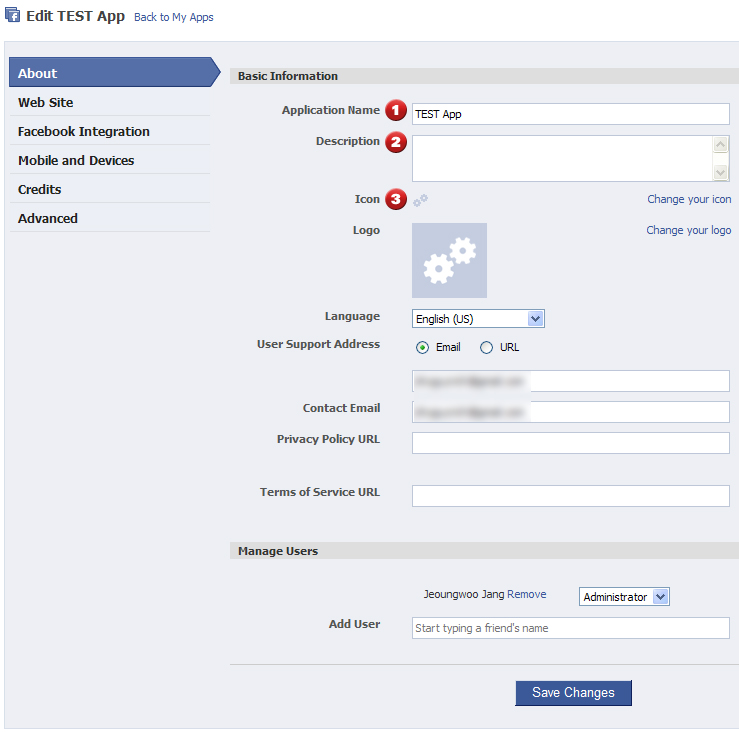Screen dimensions: 739x732
Task: Click the Contact Email field
Action: (x=571, y=412)
